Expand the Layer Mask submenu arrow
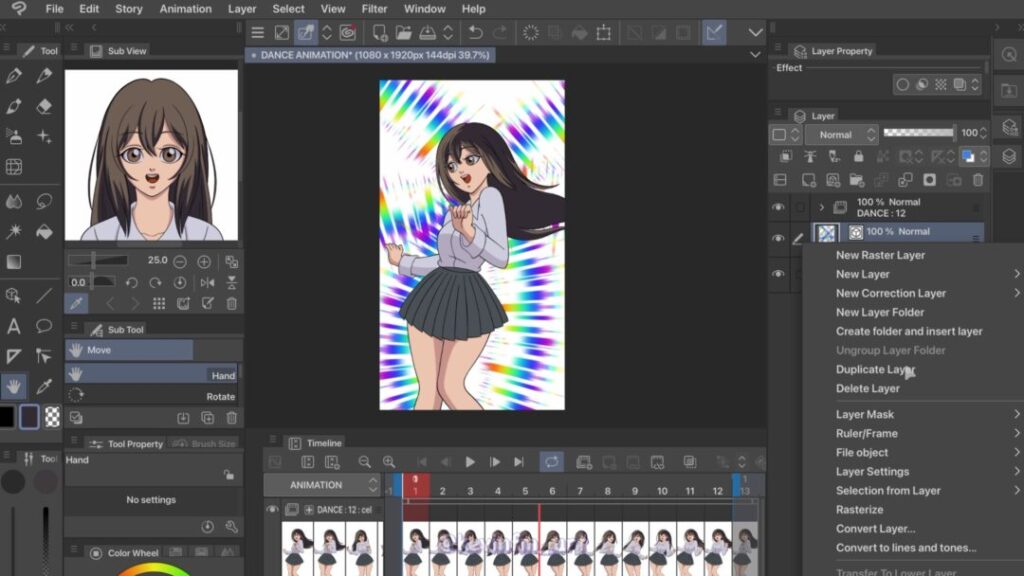This screenshot has width=1024, height=576. point(1017,414)
